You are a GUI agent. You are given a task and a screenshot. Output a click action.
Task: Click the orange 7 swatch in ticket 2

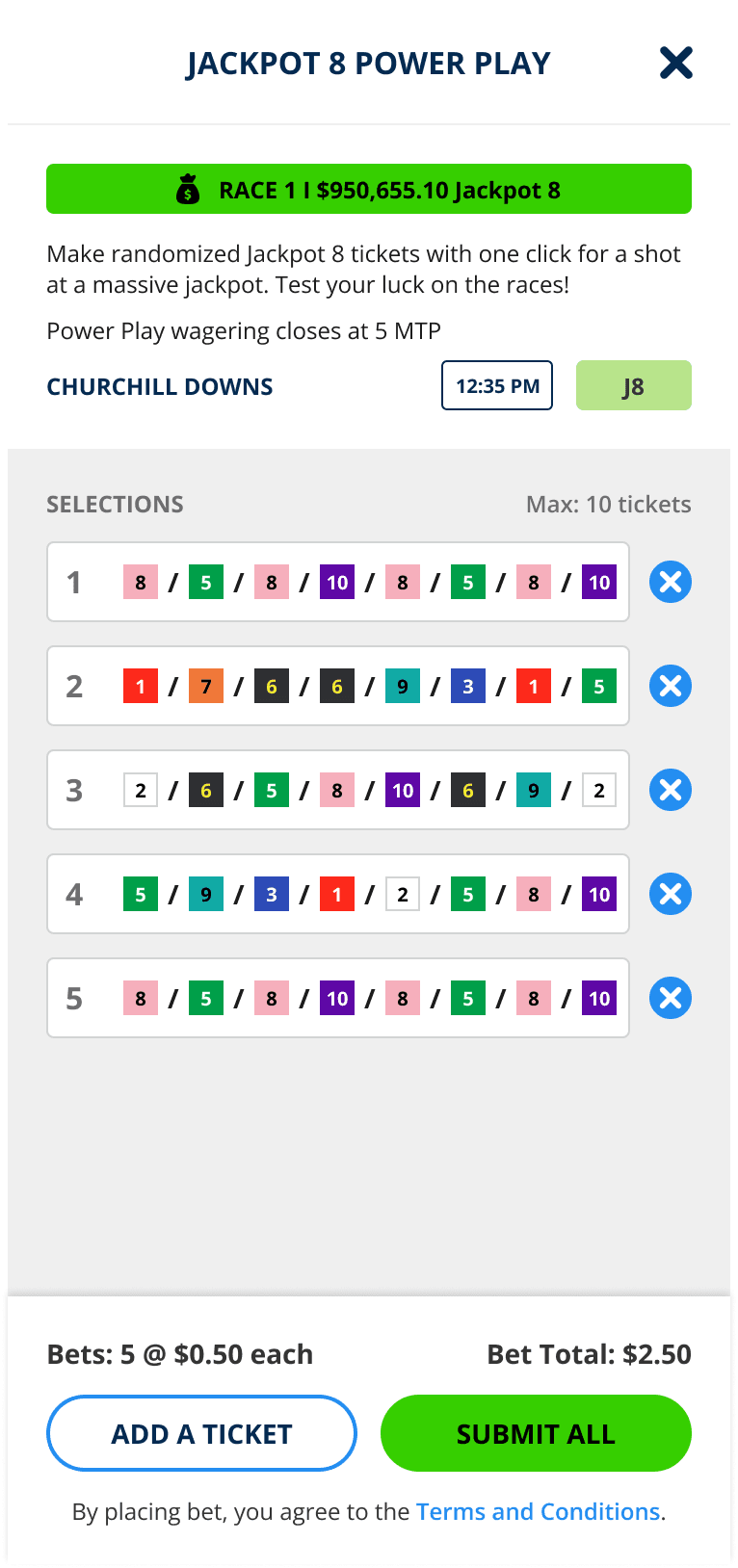click(x=206, y=686)
